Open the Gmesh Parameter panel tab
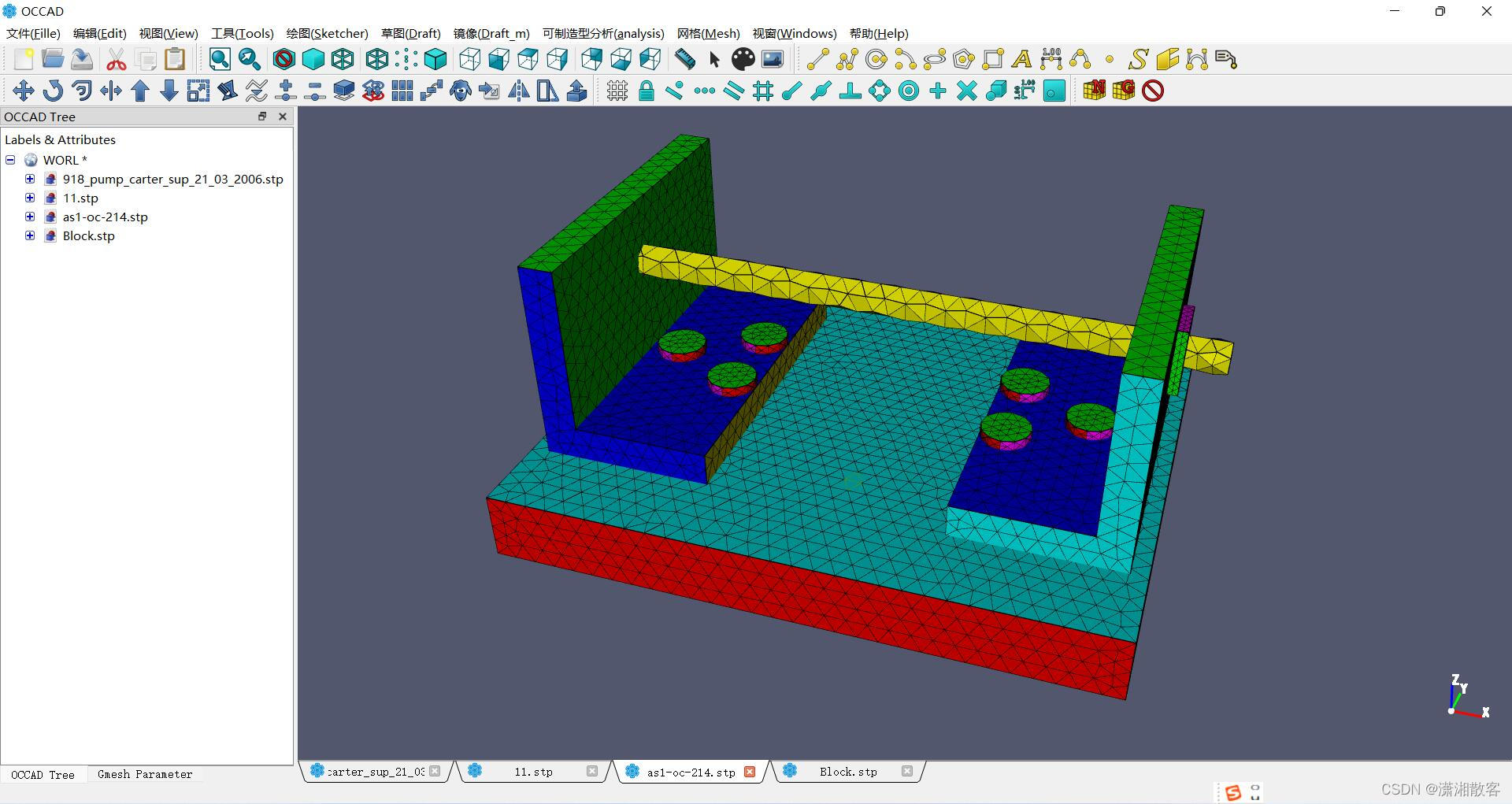Screen dimensions: 1512x804 pyautogui.click(x=145, y=774)
